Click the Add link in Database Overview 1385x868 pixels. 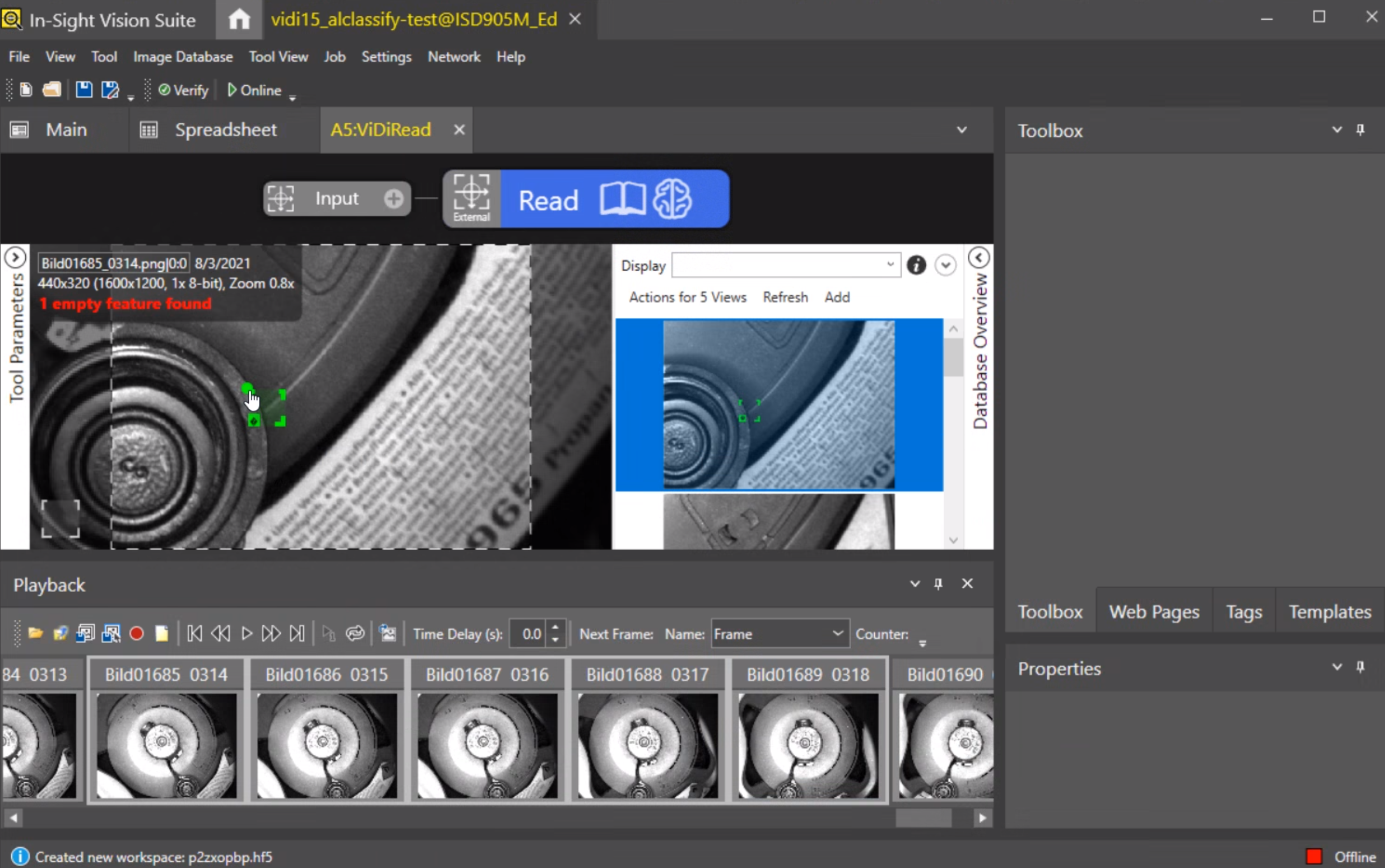[837, 297]
